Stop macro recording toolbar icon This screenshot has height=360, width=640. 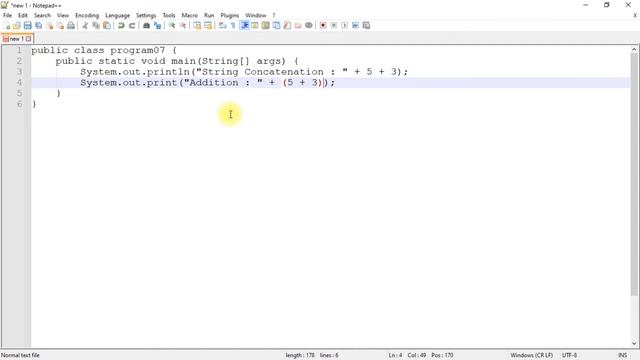coord(334,26)
